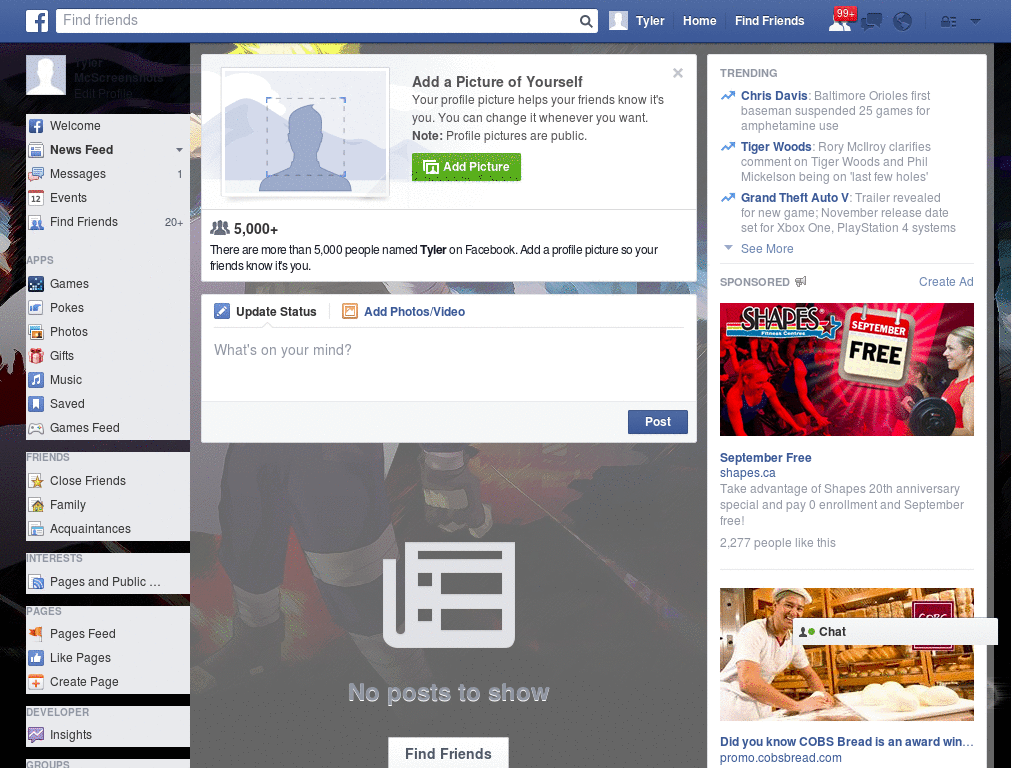Image resolution: width=1024 pixels, height=768 pixels.
Task: Click the Games Feed controller icon
Action: [x=36, y=428]
